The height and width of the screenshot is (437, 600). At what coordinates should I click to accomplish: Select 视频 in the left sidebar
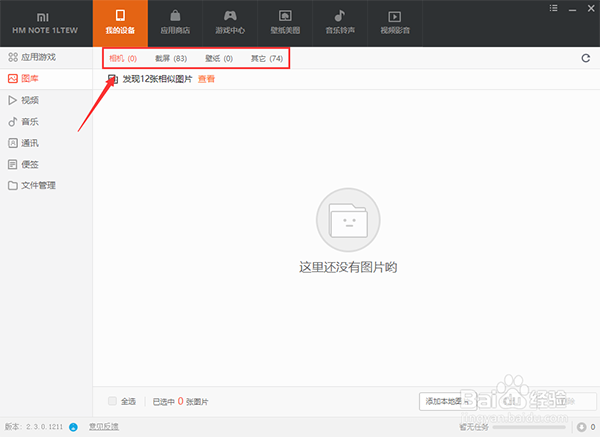pyautogui.click(x=30, y=100)
